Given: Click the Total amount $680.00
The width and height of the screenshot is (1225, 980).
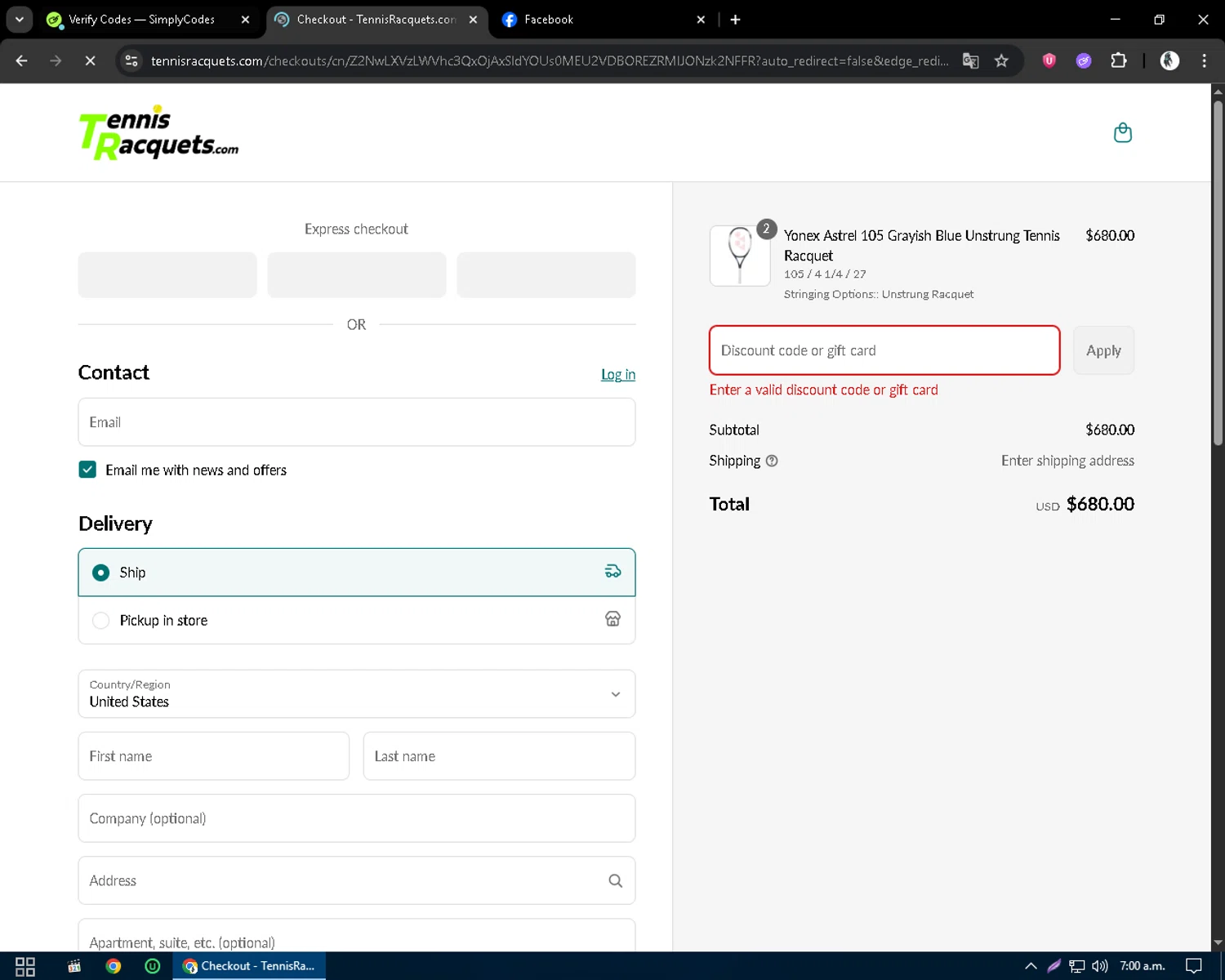Looking at the screenshot, I should (1100, 504).
